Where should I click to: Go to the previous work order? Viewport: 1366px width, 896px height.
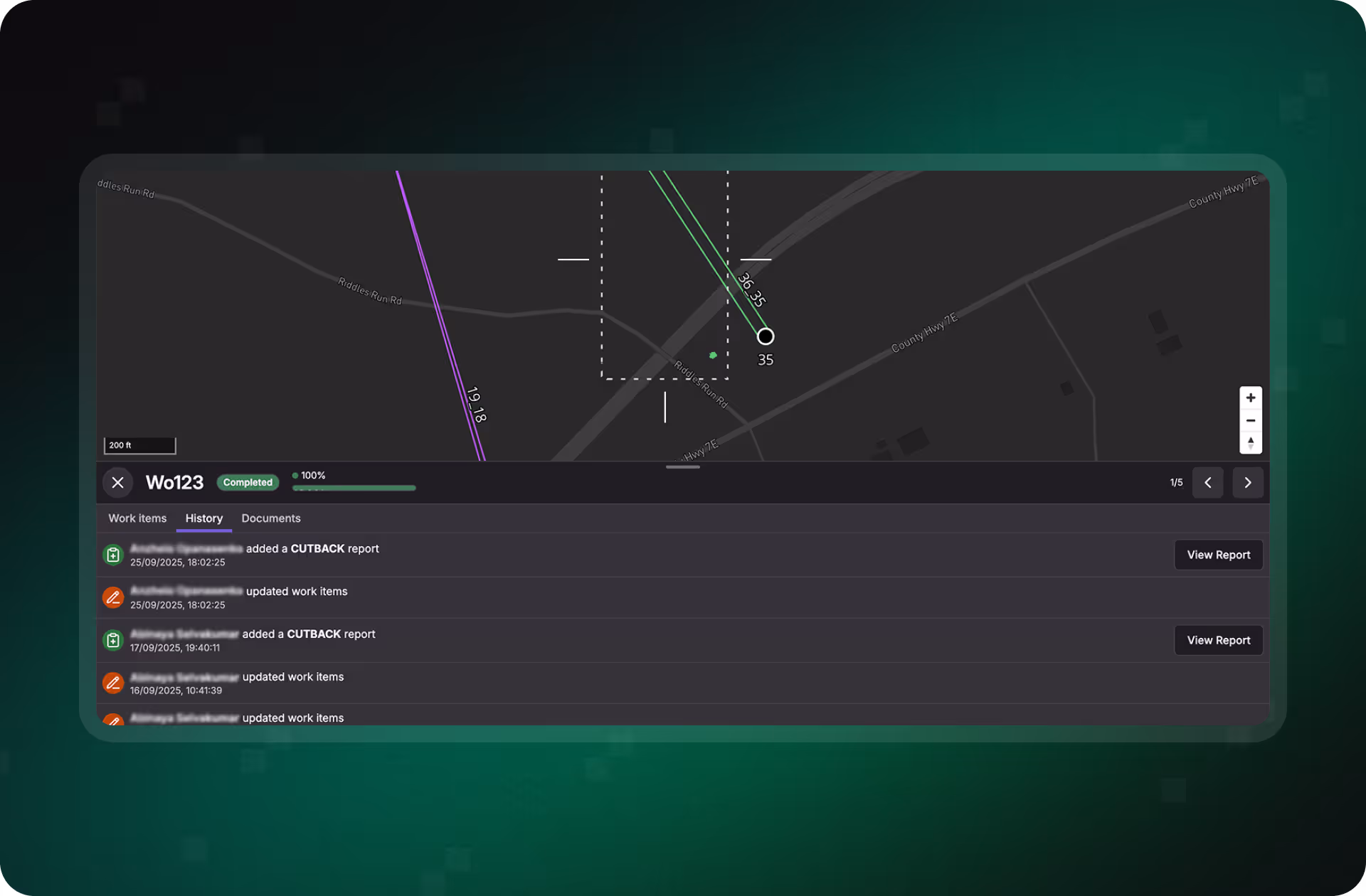pyautogui.click(x=1207, y=482)
